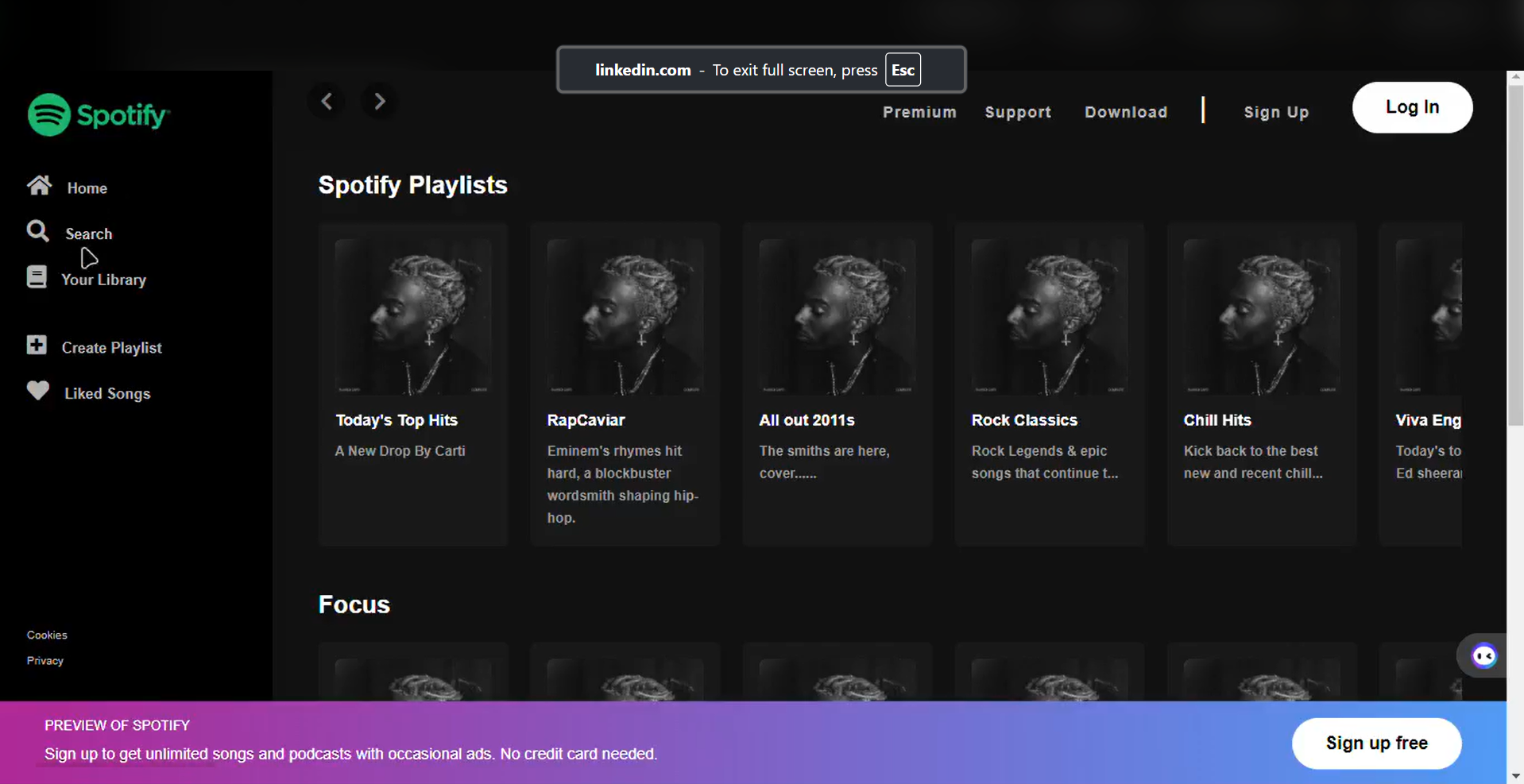Screen dimensions: 1524x784
Task: Click the Rock Classics title
Action: 1024,420
